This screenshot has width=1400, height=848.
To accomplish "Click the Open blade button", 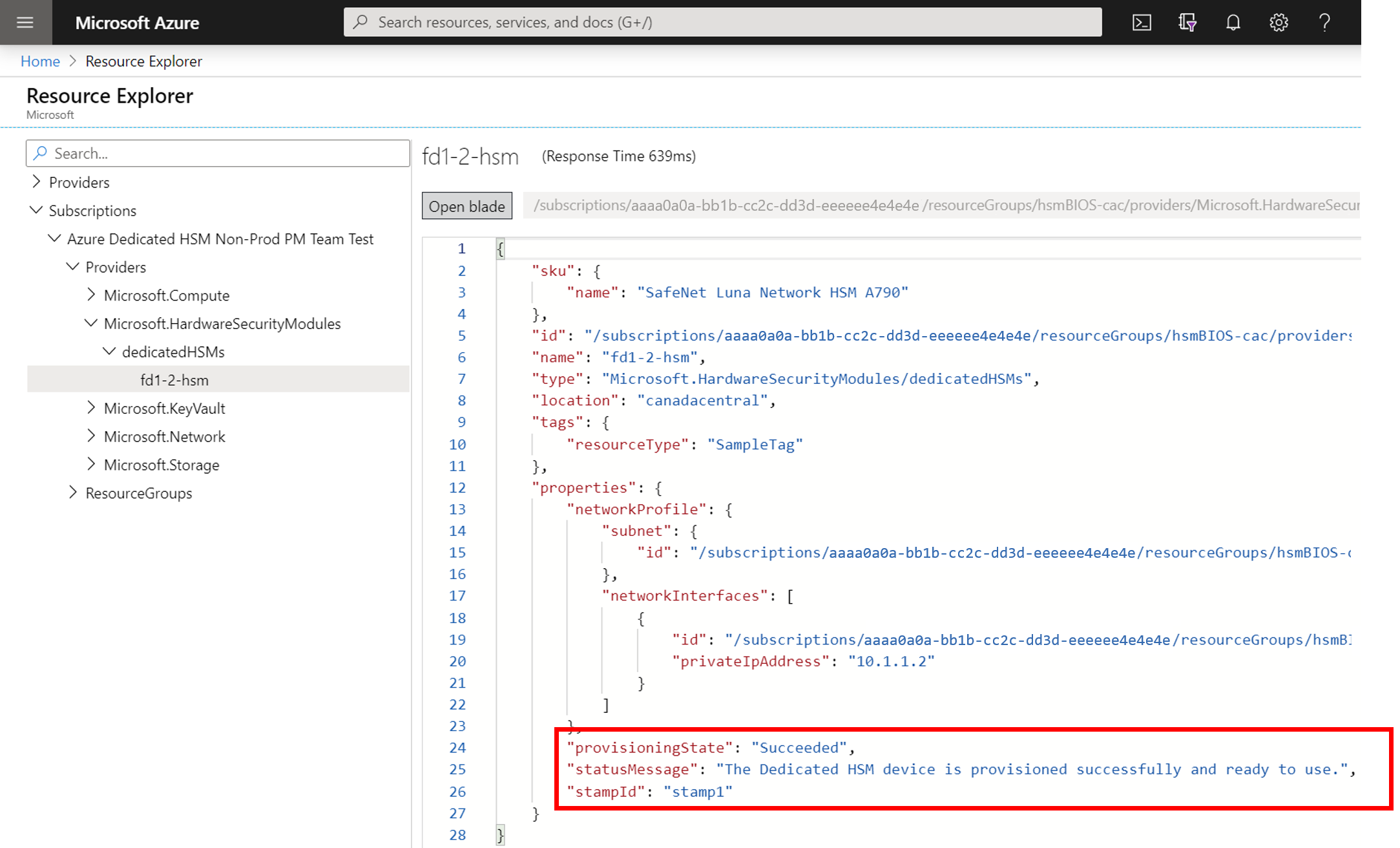I will point(466,206).
